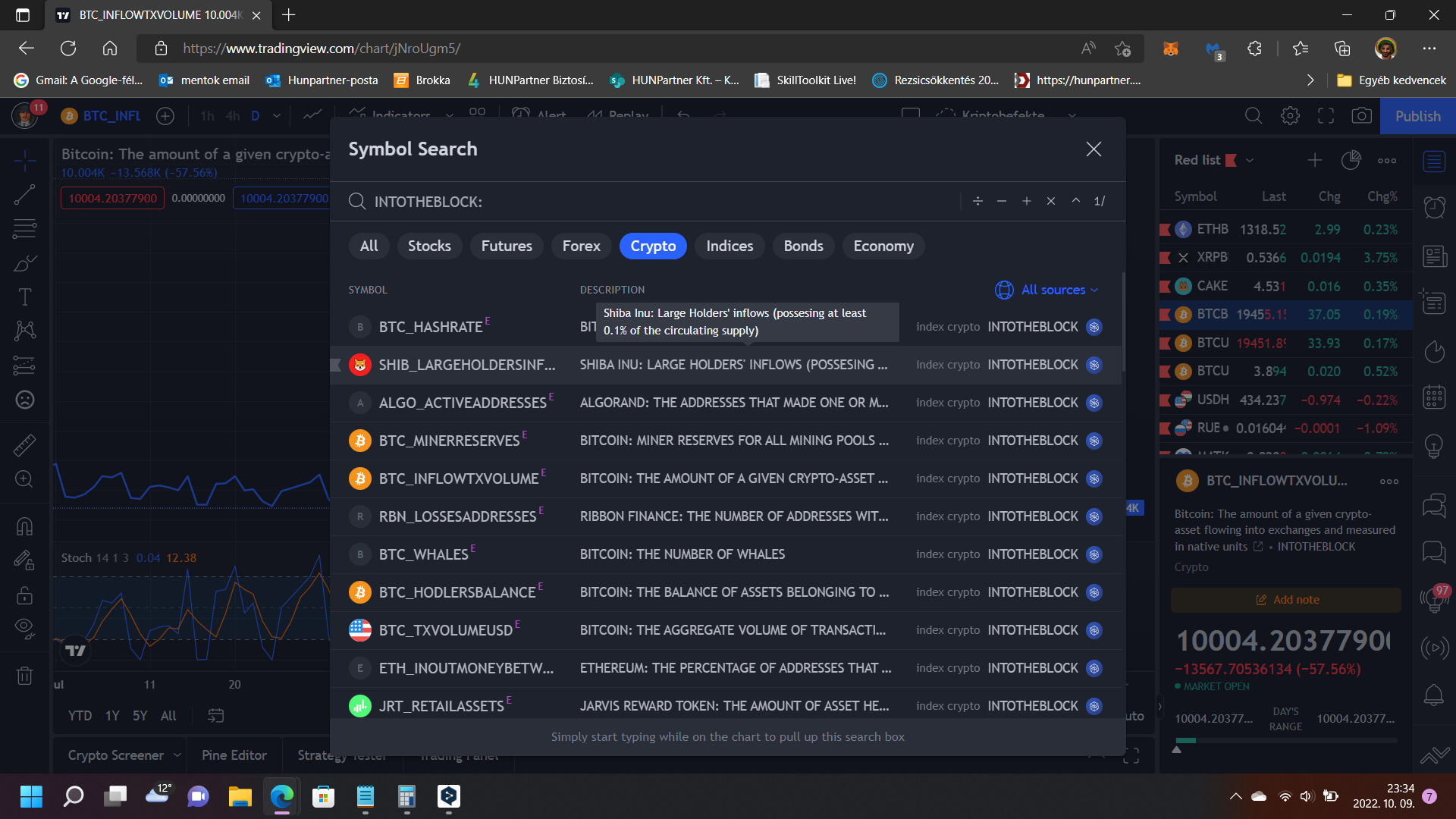This screenshot has height=819, width=1456.
Task: Insert division operator in search
Action: point(977,201)
